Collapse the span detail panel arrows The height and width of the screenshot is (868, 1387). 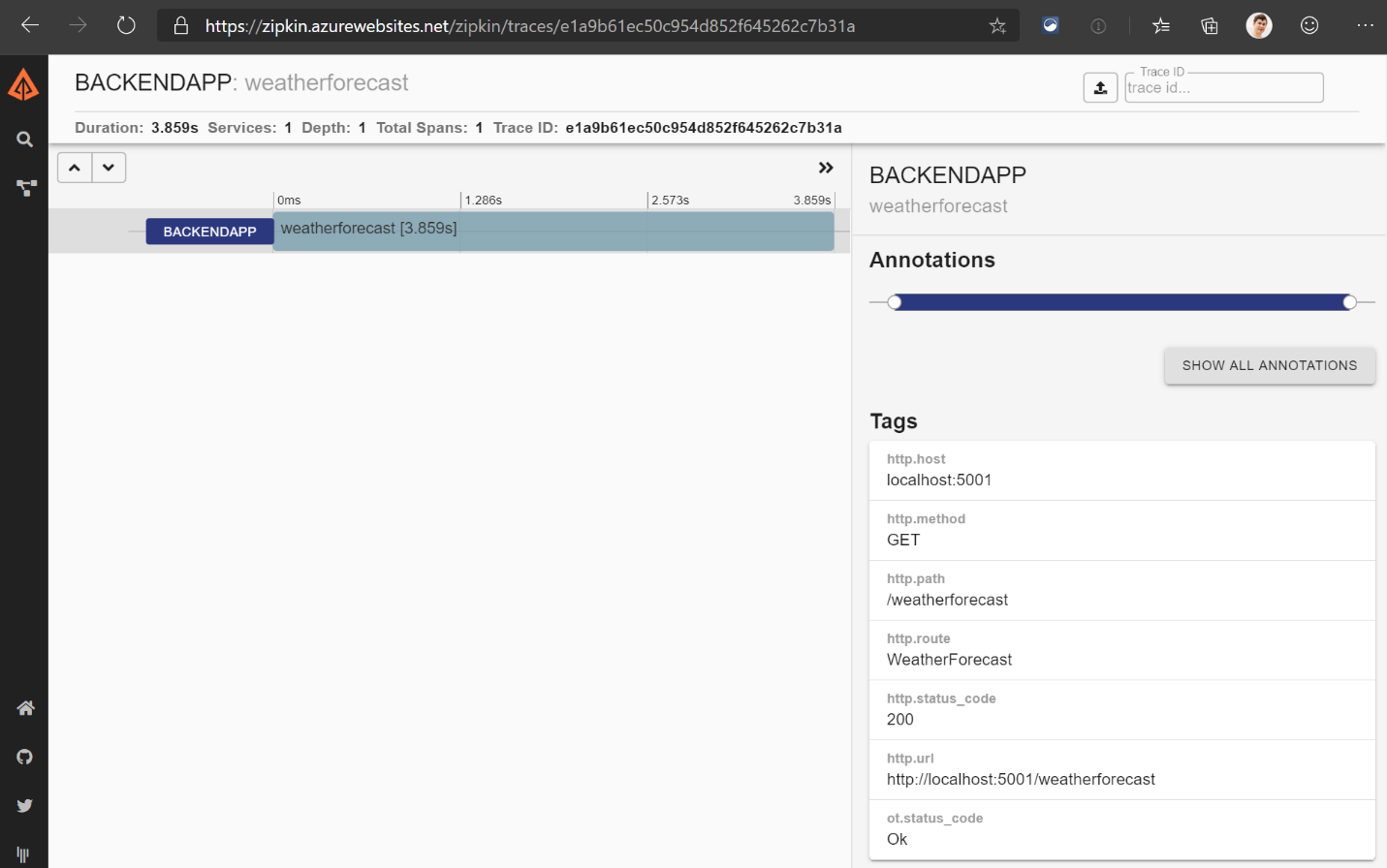pos(826,168)
